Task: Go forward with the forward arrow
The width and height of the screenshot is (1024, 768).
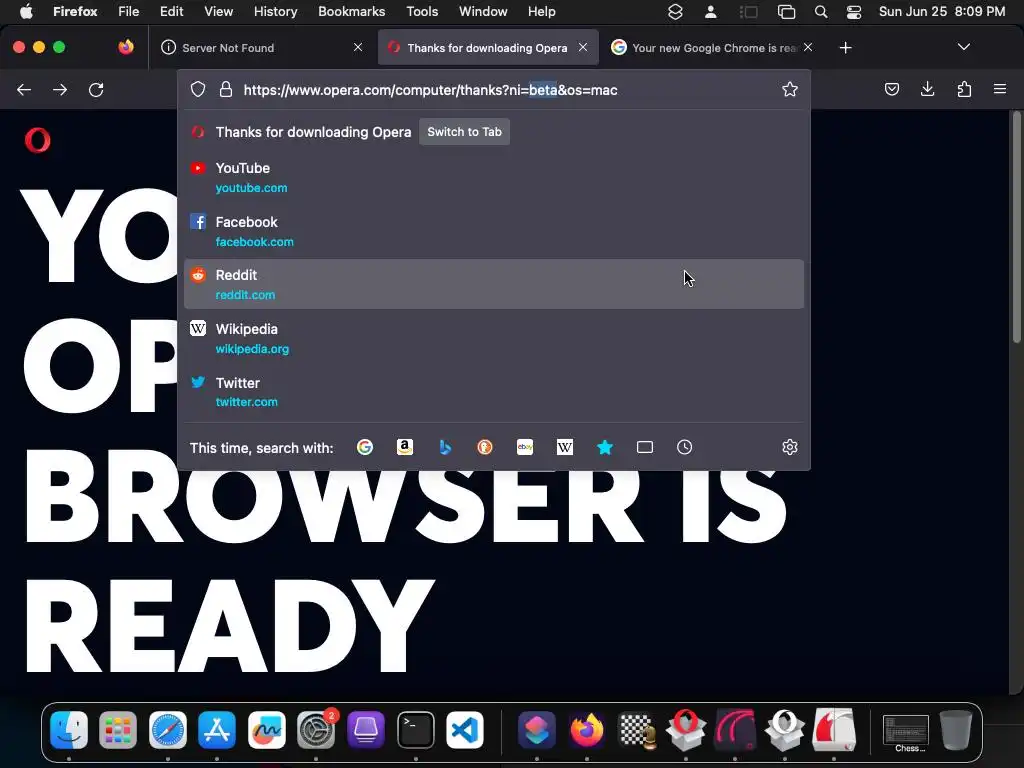Action: pos(60,89)
